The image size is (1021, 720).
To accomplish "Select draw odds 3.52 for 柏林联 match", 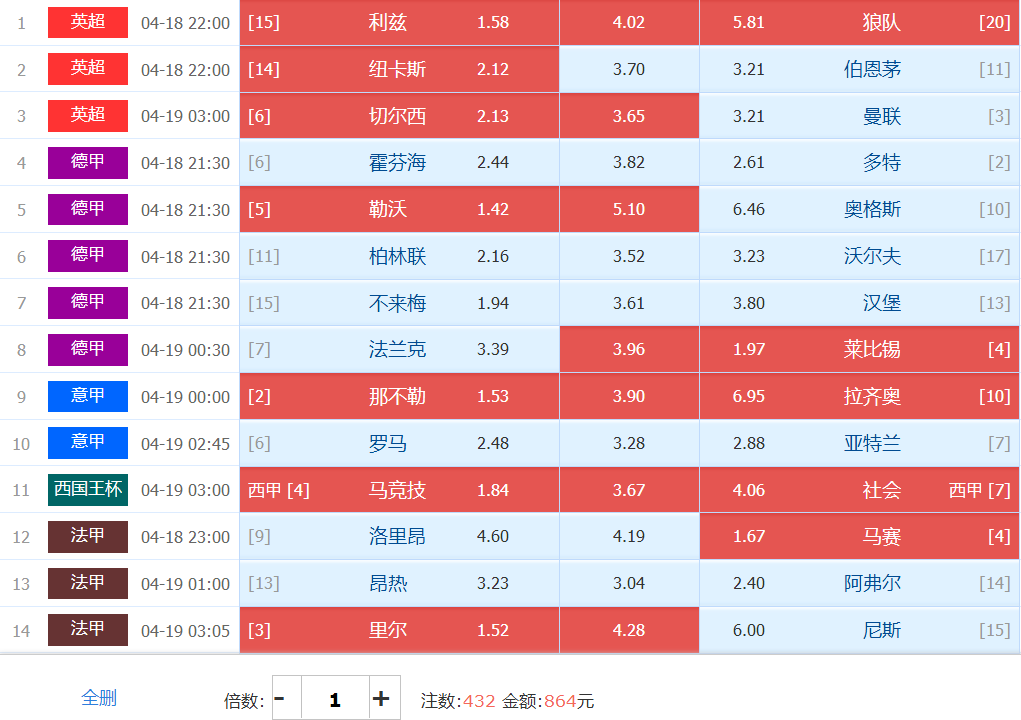I will 629,257.
